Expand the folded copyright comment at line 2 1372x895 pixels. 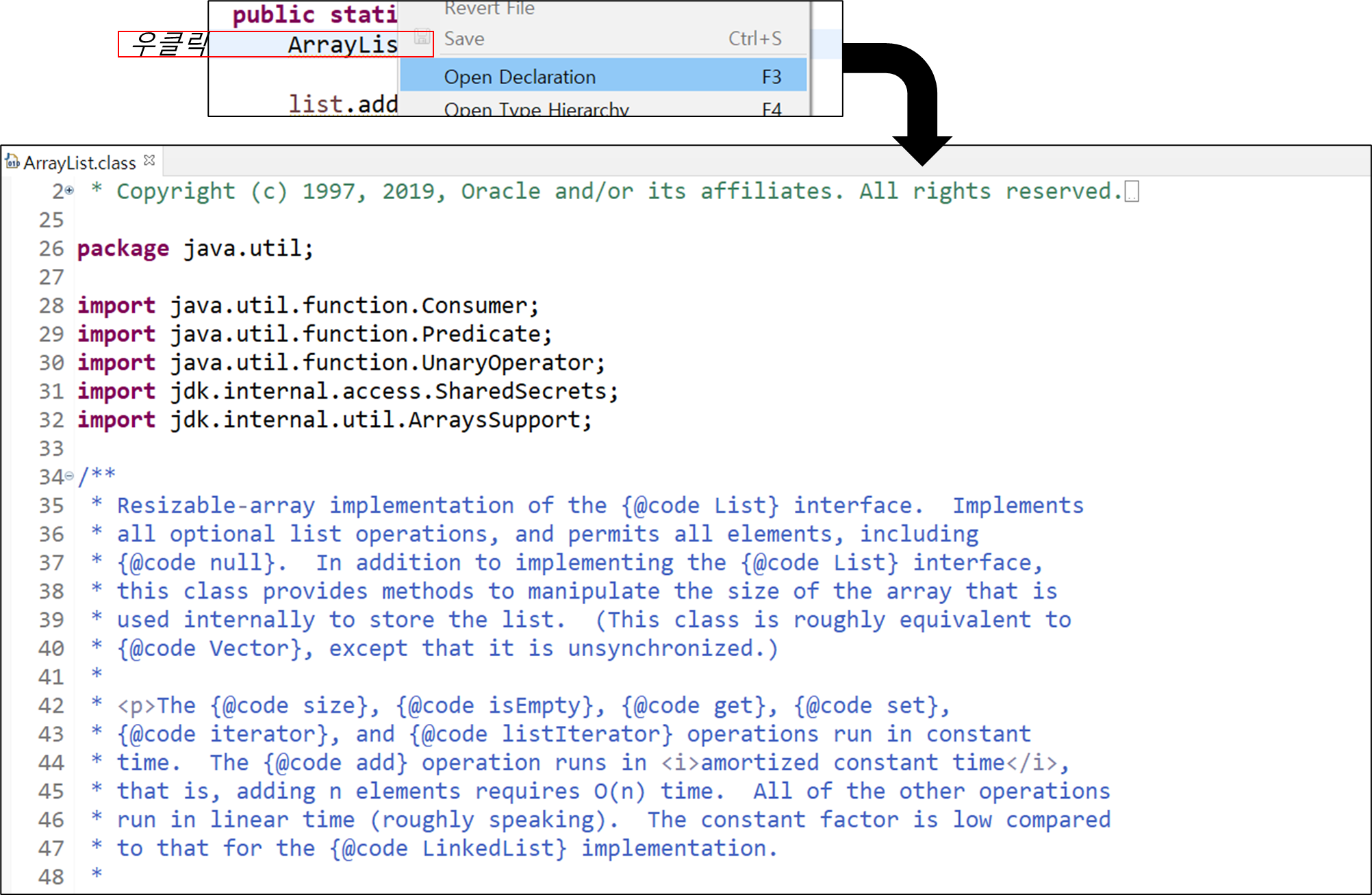pyautogui.click(x=69, y=190)
